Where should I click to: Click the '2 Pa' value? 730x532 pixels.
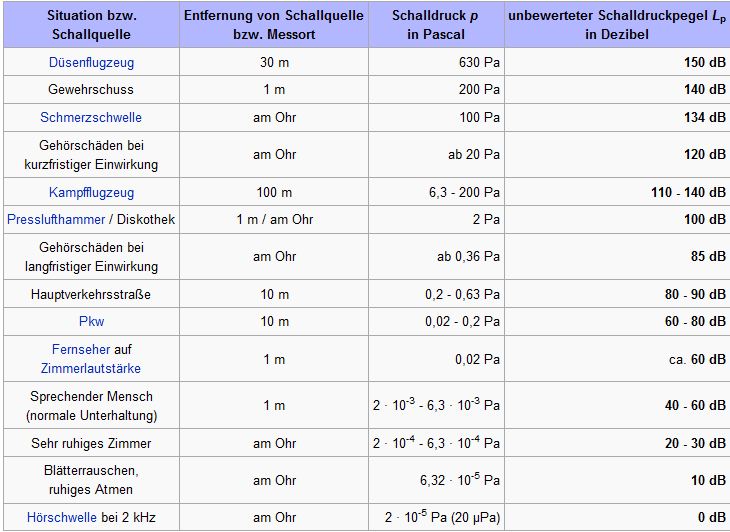point(486,219)
